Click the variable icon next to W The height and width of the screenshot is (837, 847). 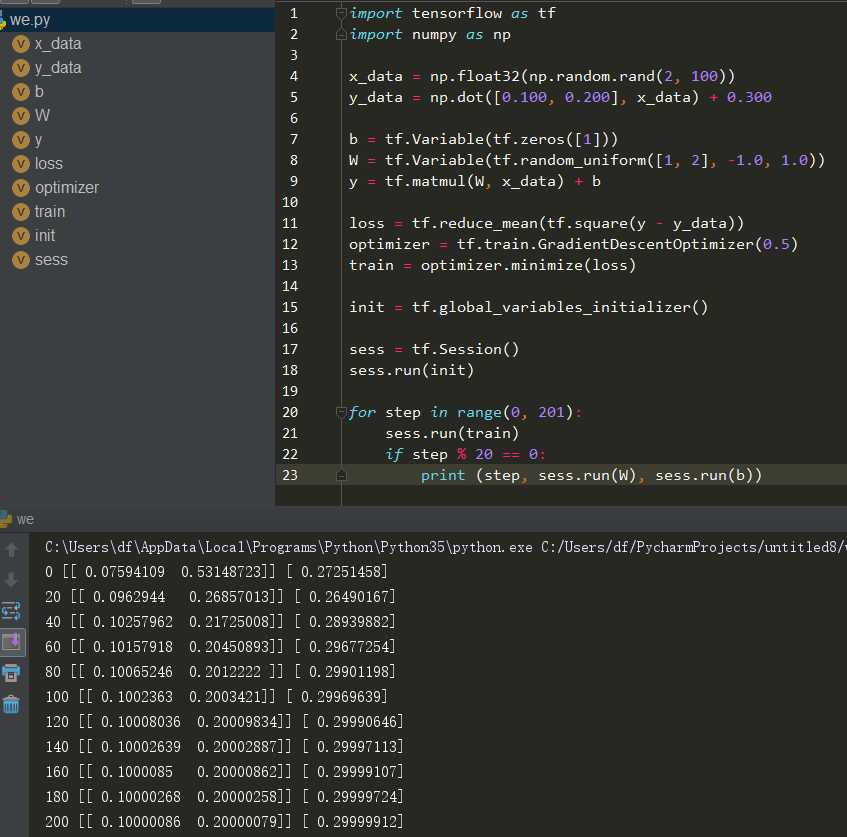[x=21, y=116]
